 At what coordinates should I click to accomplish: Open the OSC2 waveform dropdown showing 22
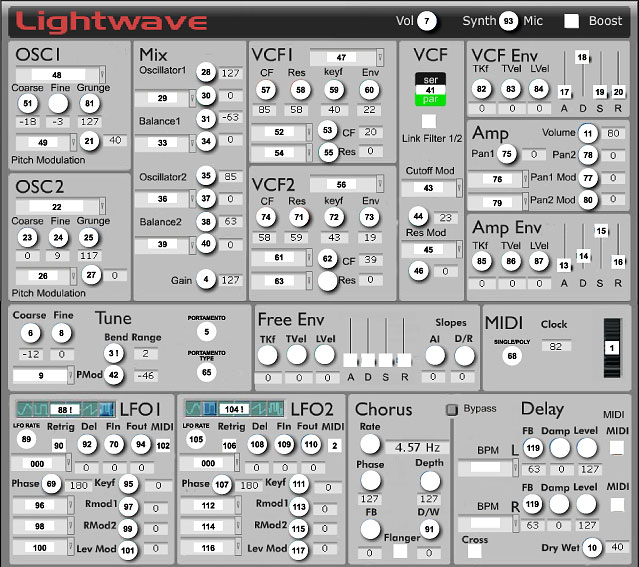click(61, 207)
